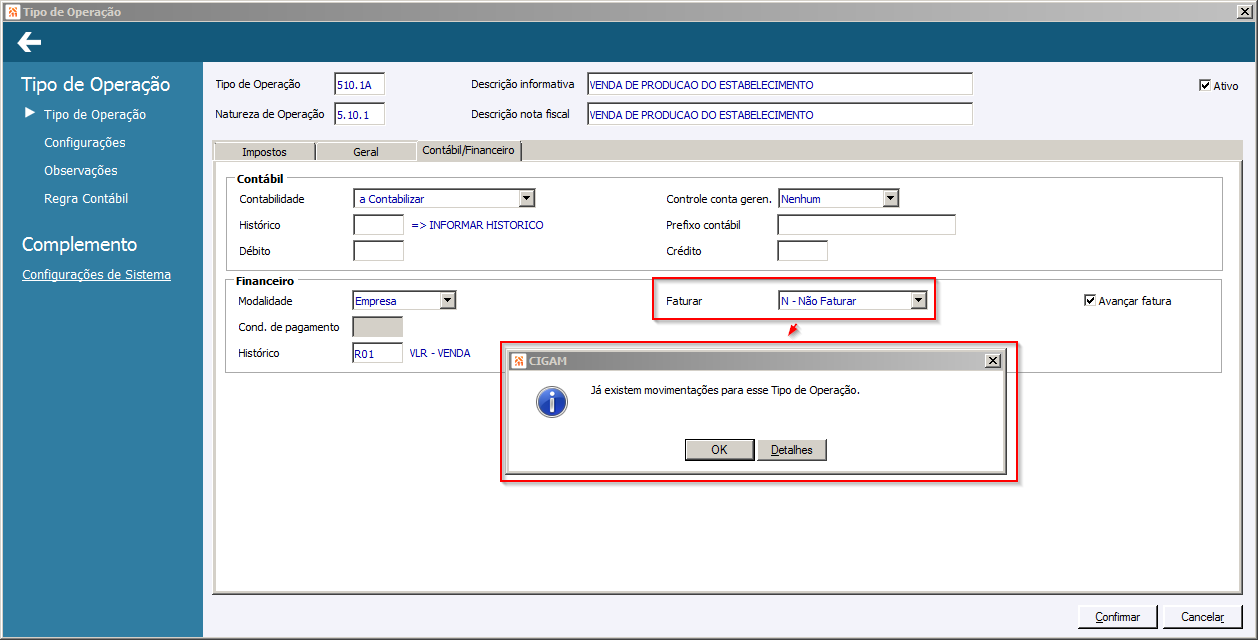Close the CIGAM dialog with the X button
1258x640 pixels.
click(992, 361)
